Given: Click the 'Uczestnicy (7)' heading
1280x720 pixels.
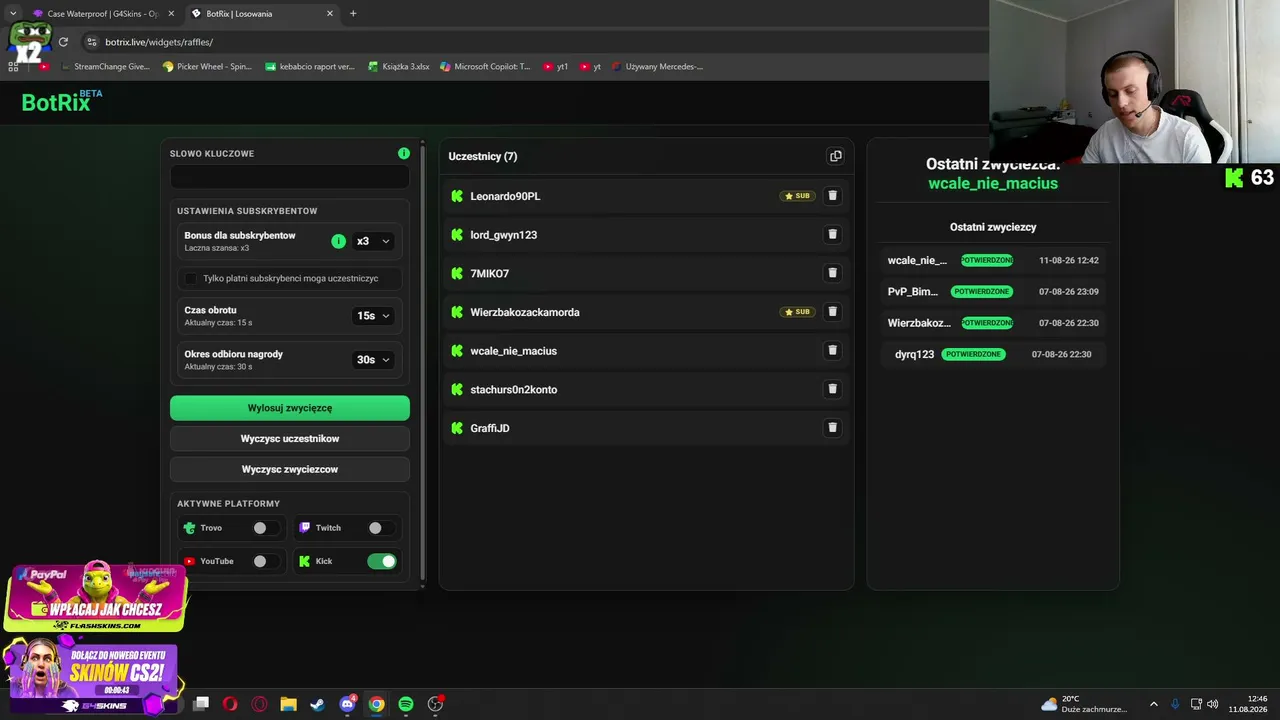Looking at the screenshot, I should 483,156.
